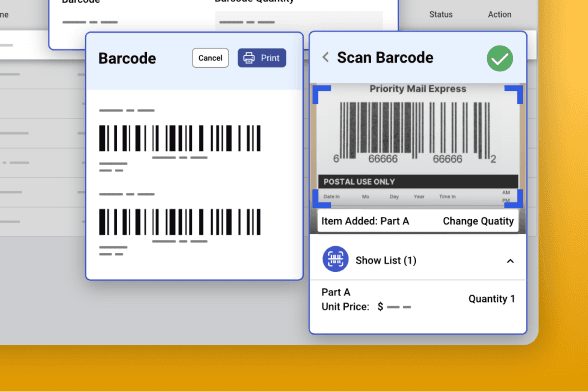Click the Change Quality link
Screen dimensions: 588x392
pos(478,221)
